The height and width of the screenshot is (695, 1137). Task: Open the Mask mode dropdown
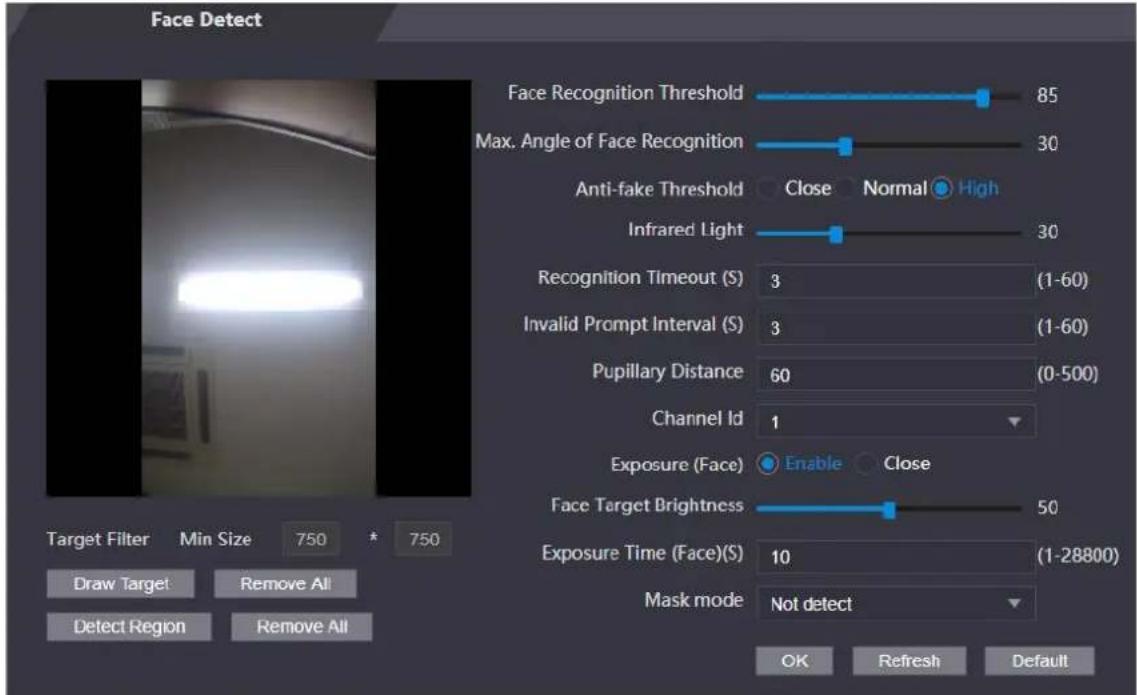point(896,604)
